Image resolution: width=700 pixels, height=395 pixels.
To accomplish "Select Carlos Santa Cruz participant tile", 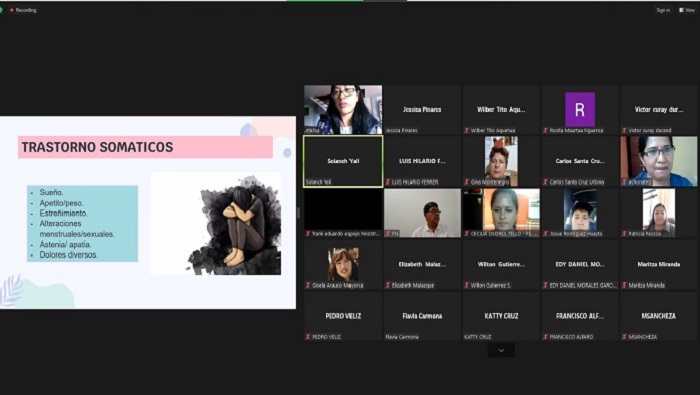I will 580,161.
